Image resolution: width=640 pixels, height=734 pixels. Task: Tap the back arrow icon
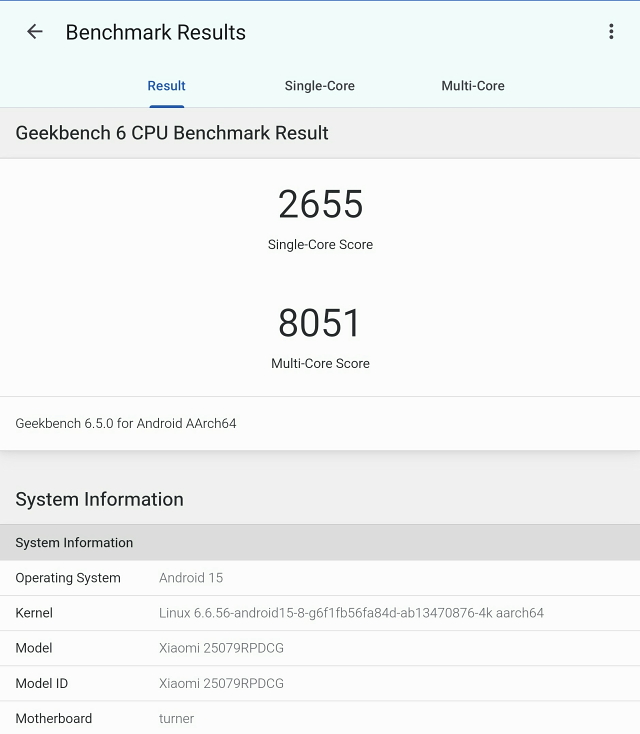[35, 32]
